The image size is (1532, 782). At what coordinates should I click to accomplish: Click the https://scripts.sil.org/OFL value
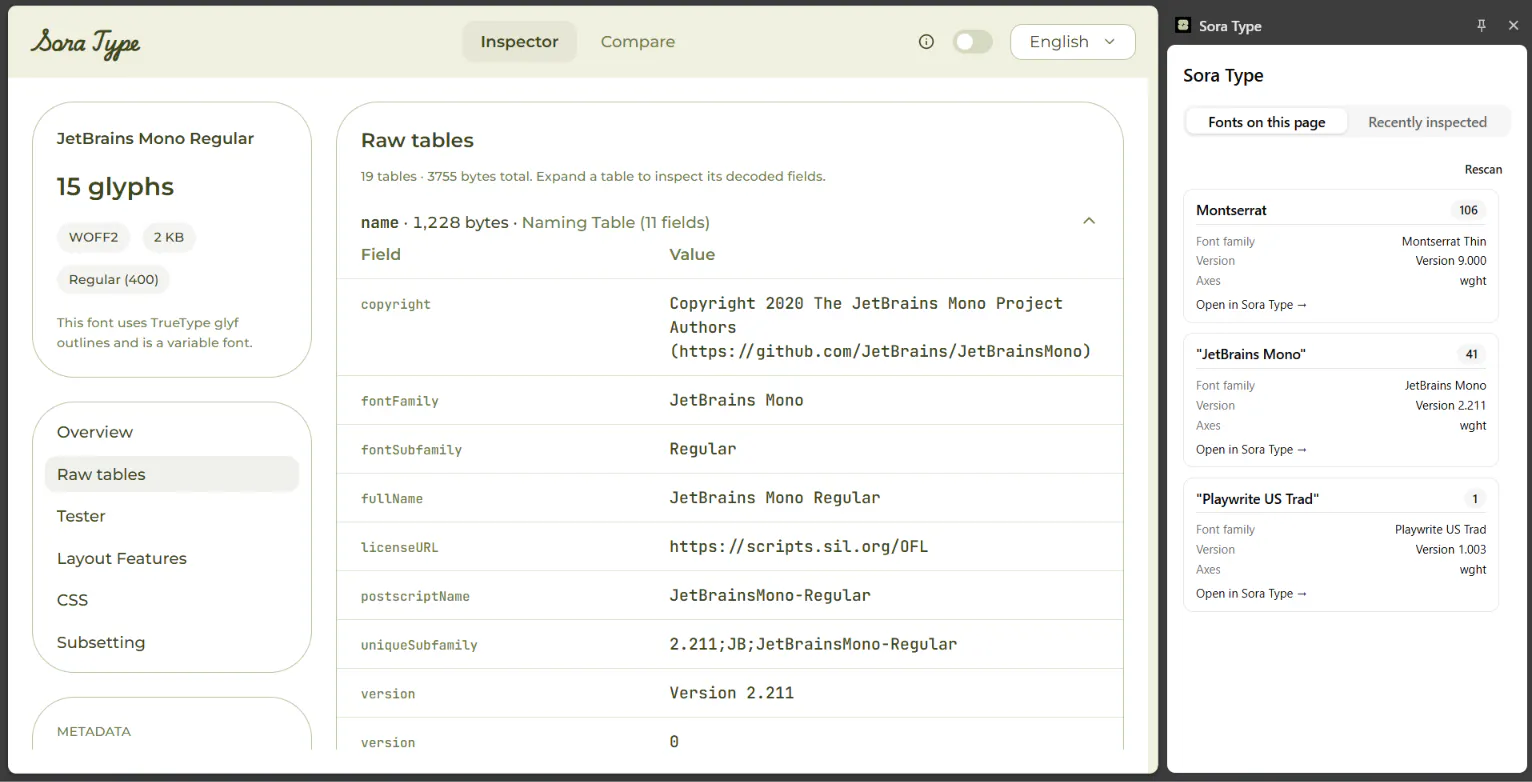(799, 546)
